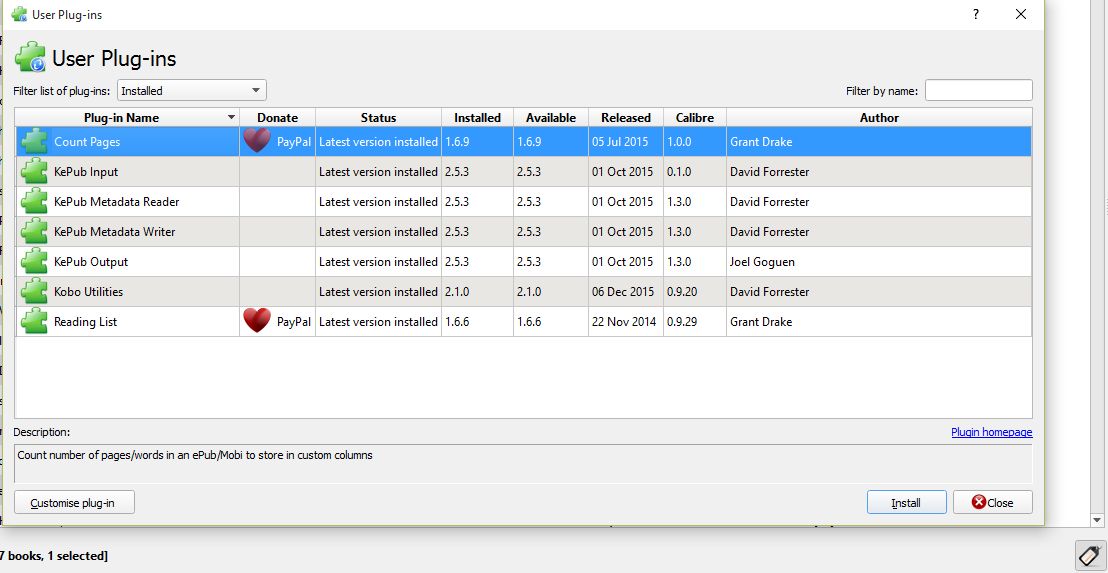Click the 22 Nov 2014 release date cell
This screenshot has height=573, width=1108.
(x=624, y=321)
